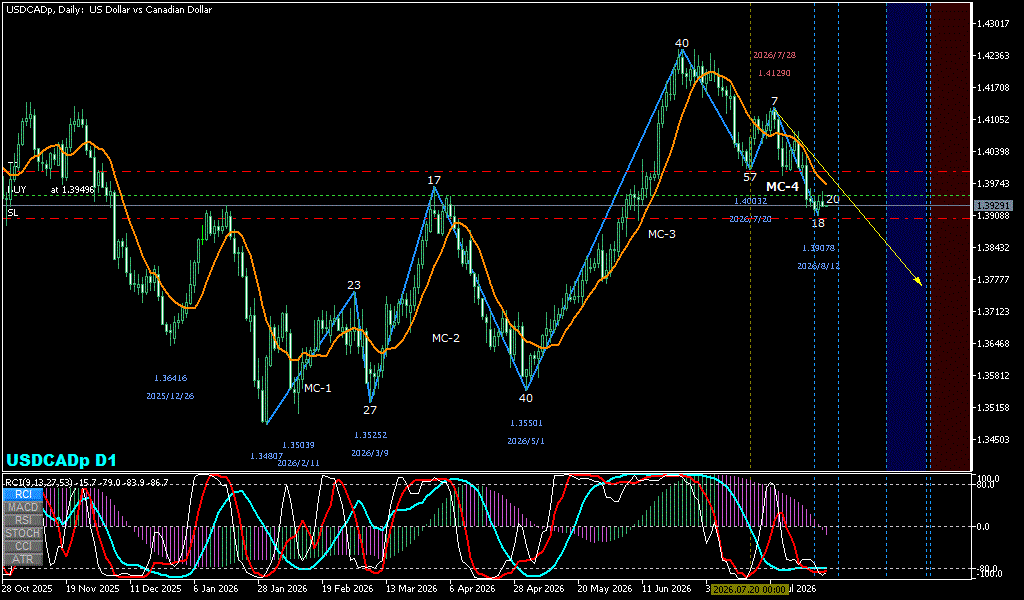This screenshot has width=1024, height=600.
Task: Select the RCI indicator button
Action: (24, 494)
